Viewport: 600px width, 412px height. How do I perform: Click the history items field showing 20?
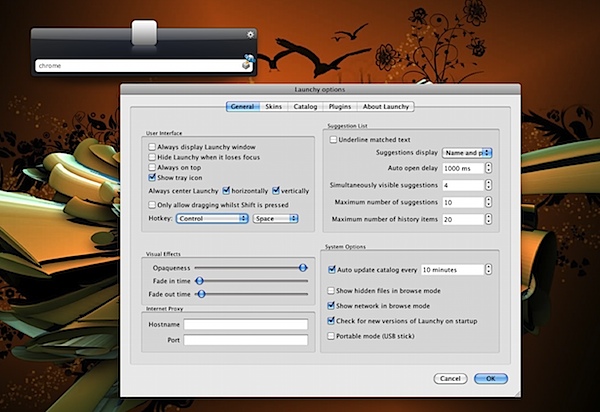click(x=463, y=219)
